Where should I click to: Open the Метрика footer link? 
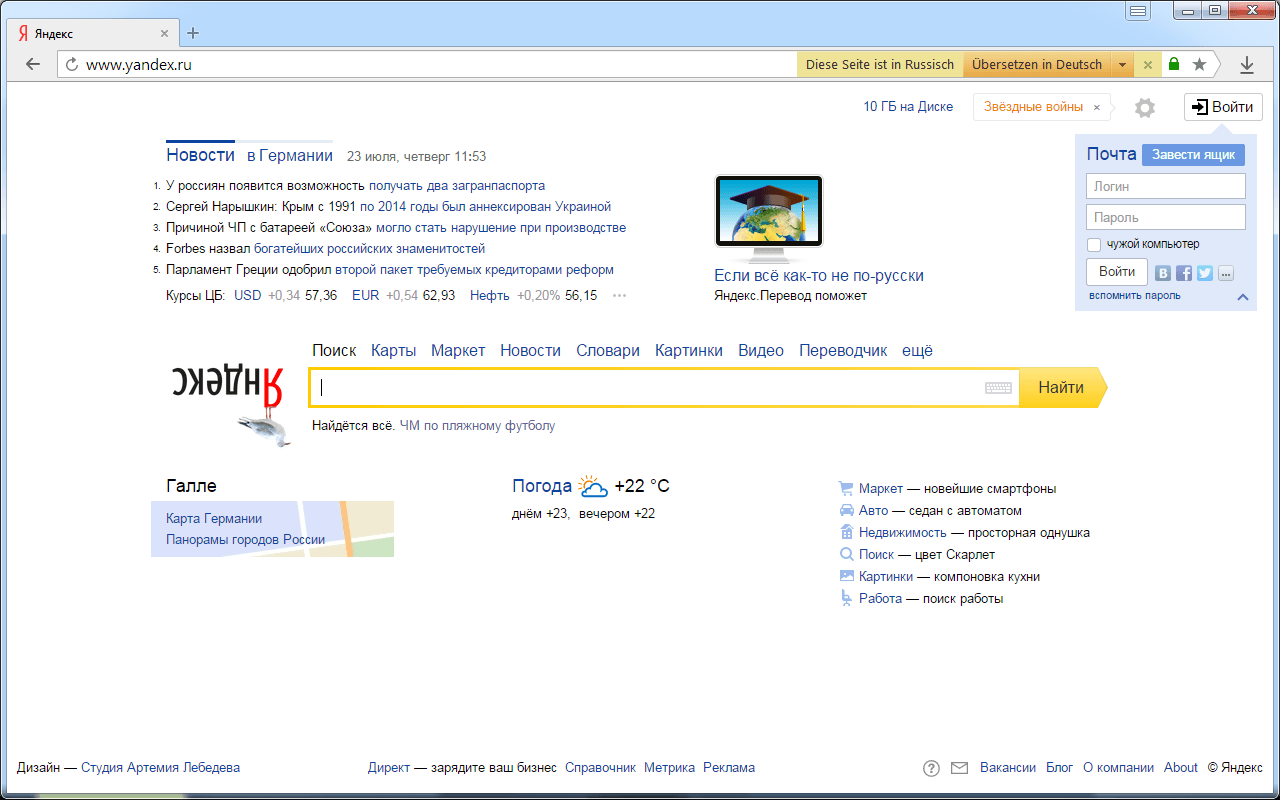[x=669, y=768]
